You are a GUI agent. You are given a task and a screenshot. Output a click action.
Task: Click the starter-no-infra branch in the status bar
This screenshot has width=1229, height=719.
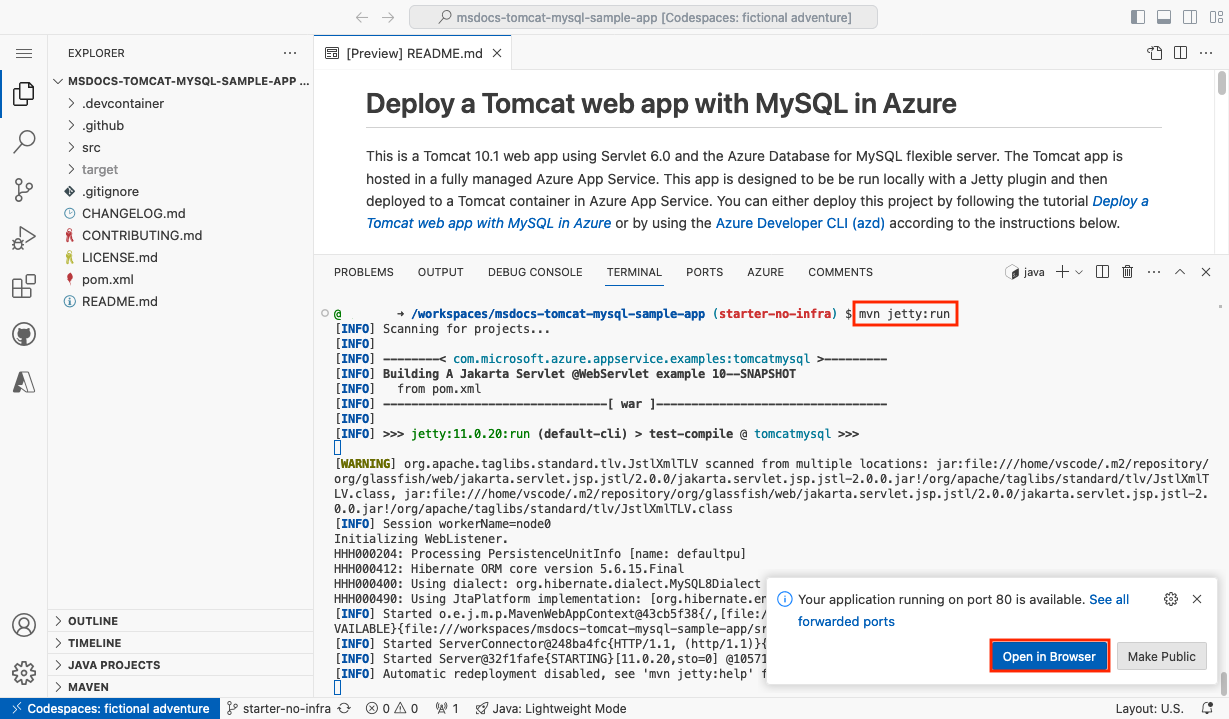point(278,708)
